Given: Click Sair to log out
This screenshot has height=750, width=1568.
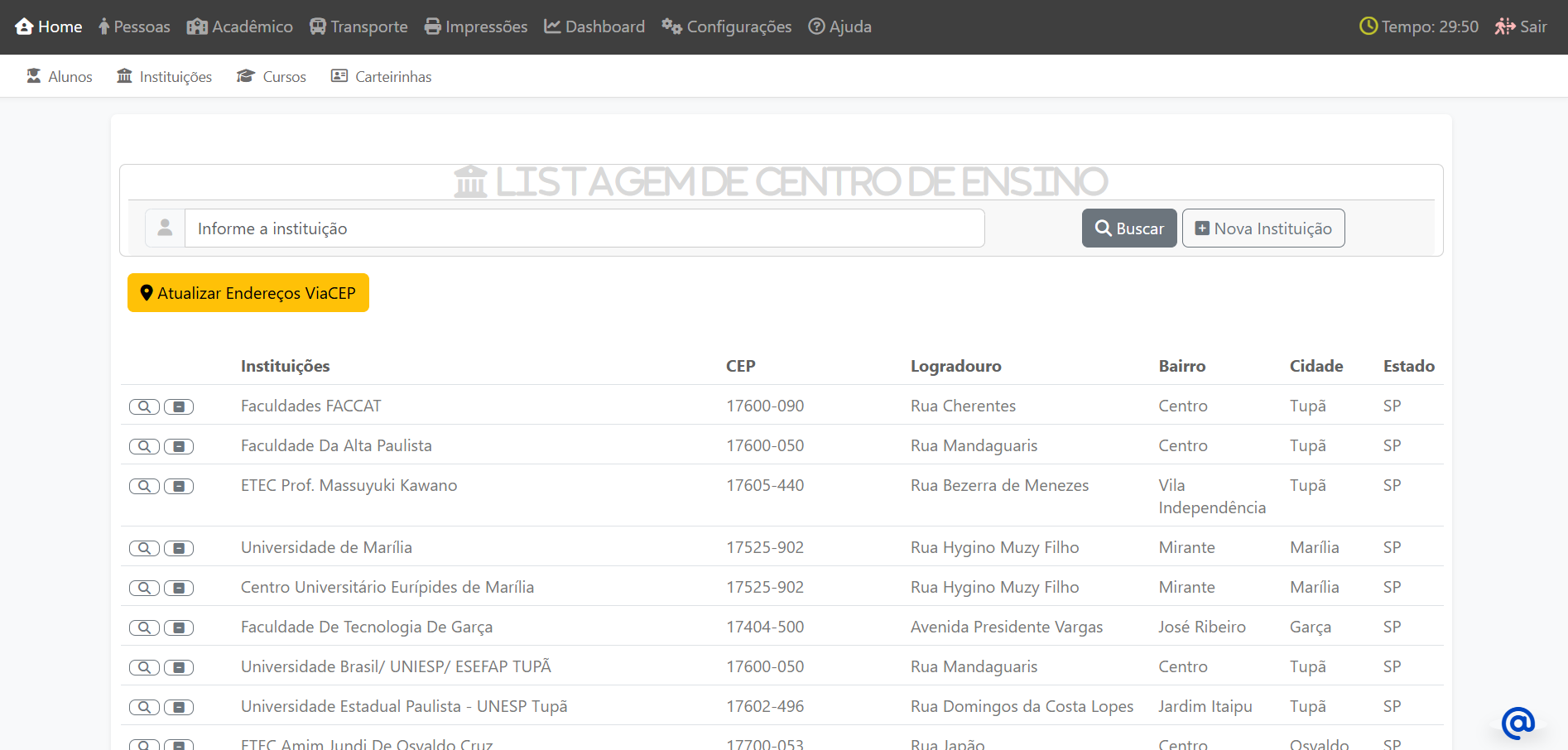Looking at the screenshot, I should (1521, 26).
